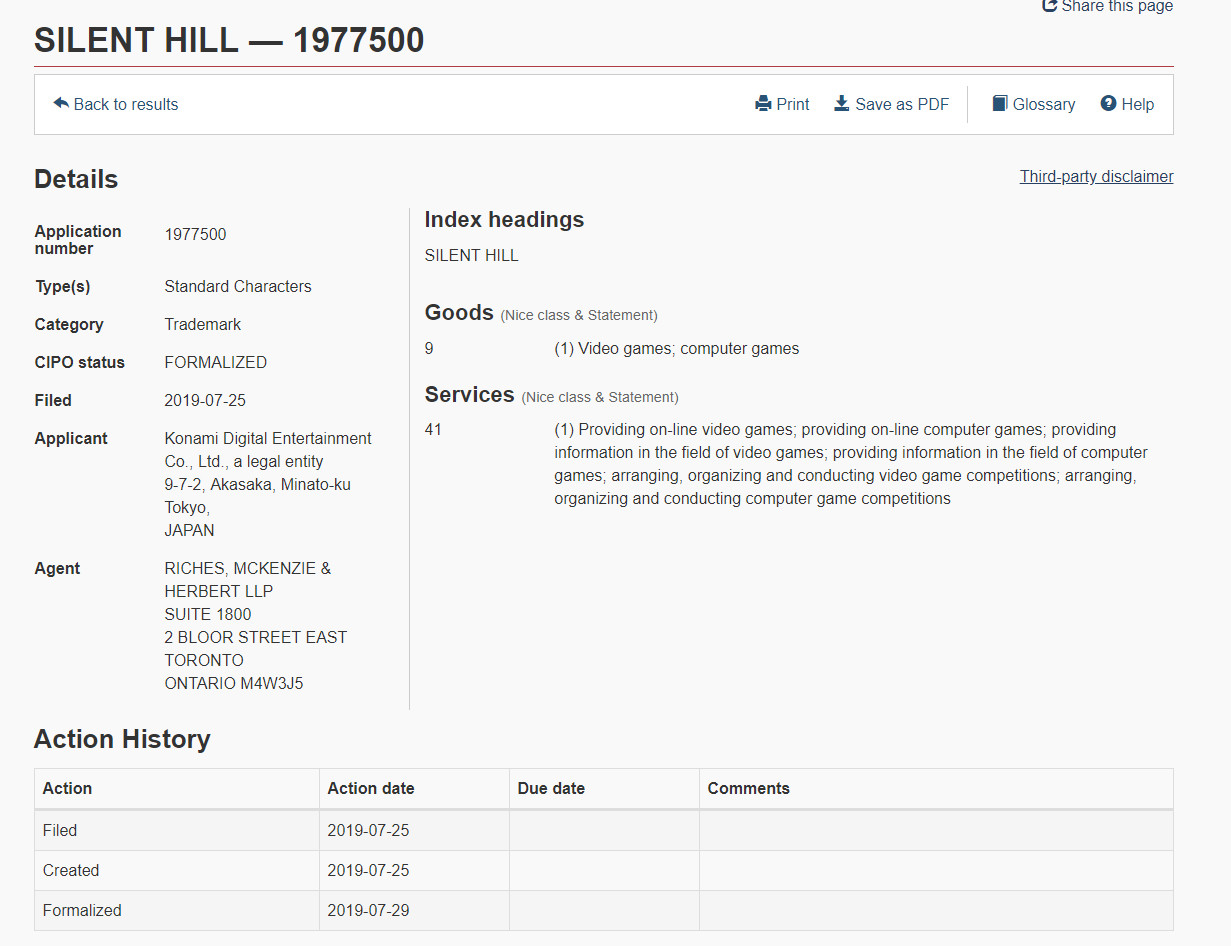Click the Index headings title
The width and height of the screenshot is (1231, 946).
[x=504, y=220]
